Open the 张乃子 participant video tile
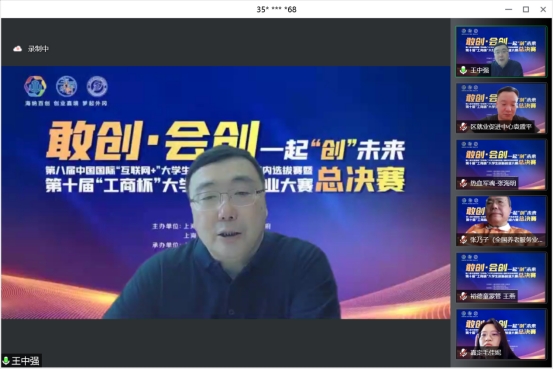 [x=501, y=221]
